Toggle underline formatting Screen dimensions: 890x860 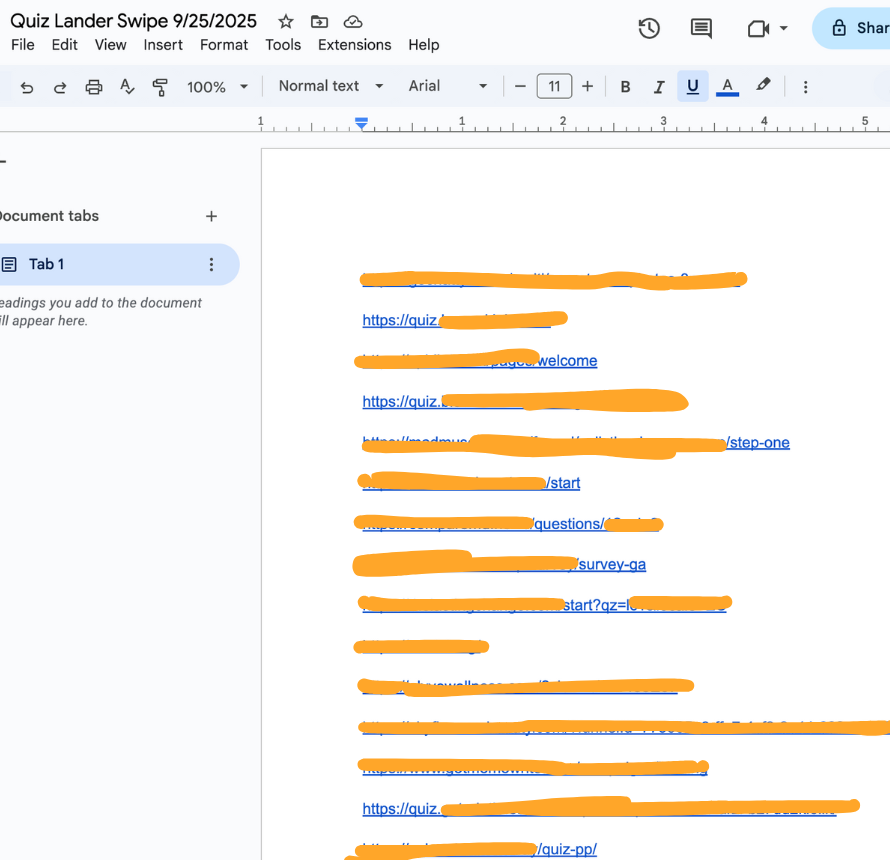tap(692, 86)
